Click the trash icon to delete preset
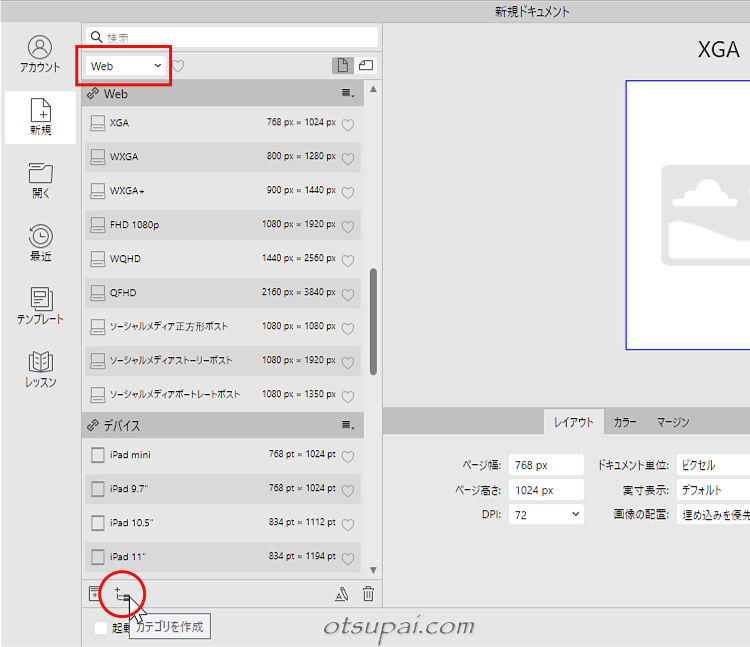Viewport: 750px width, 647px height. (x=368, y=595)
